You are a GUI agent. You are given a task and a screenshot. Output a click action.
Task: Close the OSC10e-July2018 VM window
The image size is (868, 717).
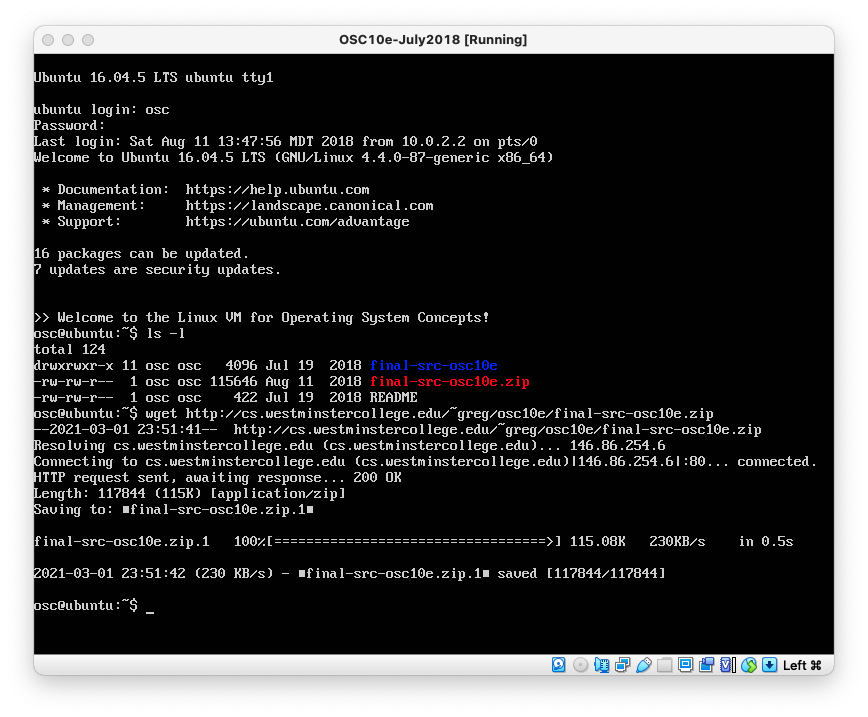pos(48,40)
